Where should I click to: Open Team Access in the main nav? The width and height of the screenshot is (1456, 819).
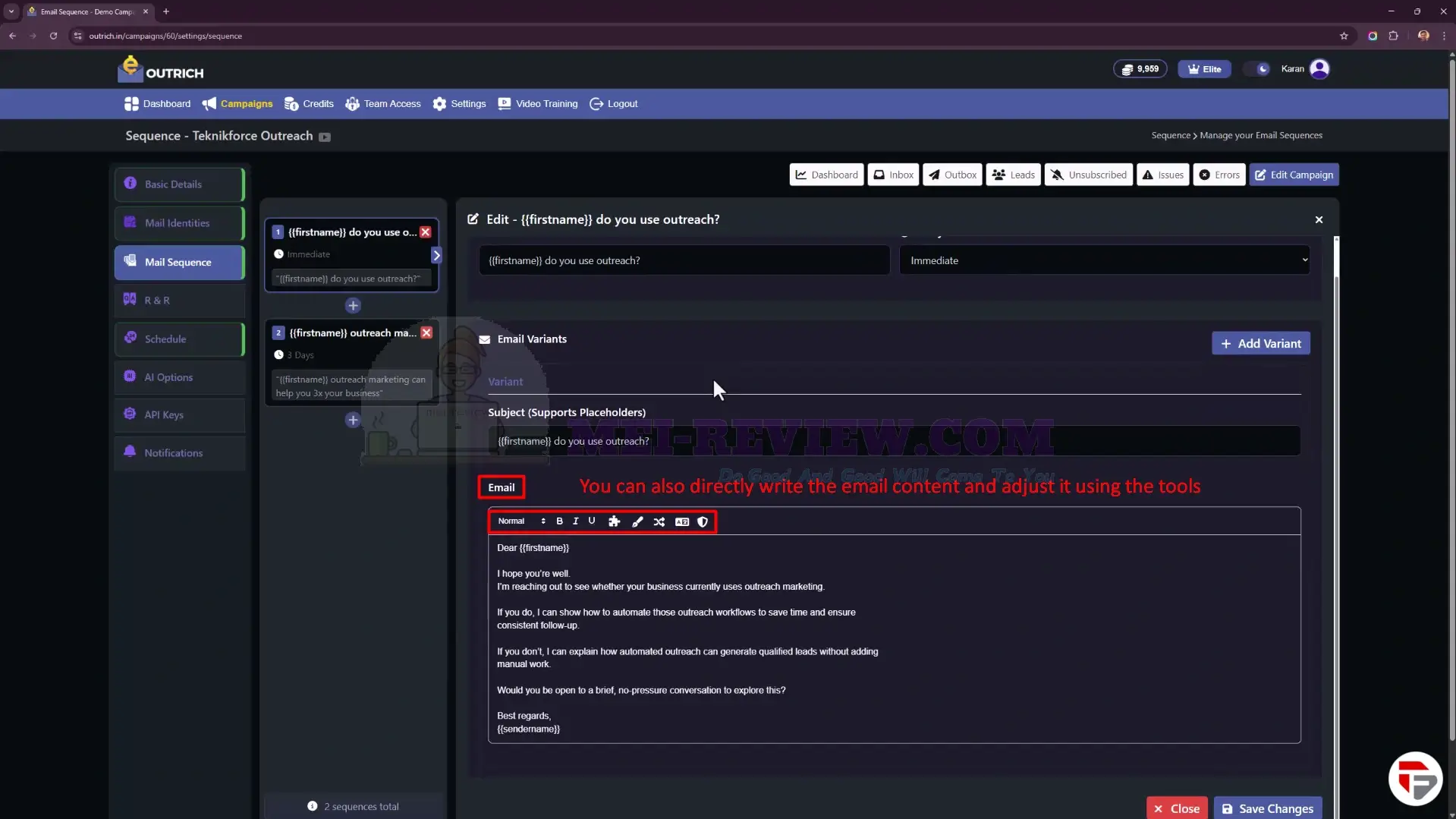click(x=383, y=104)
